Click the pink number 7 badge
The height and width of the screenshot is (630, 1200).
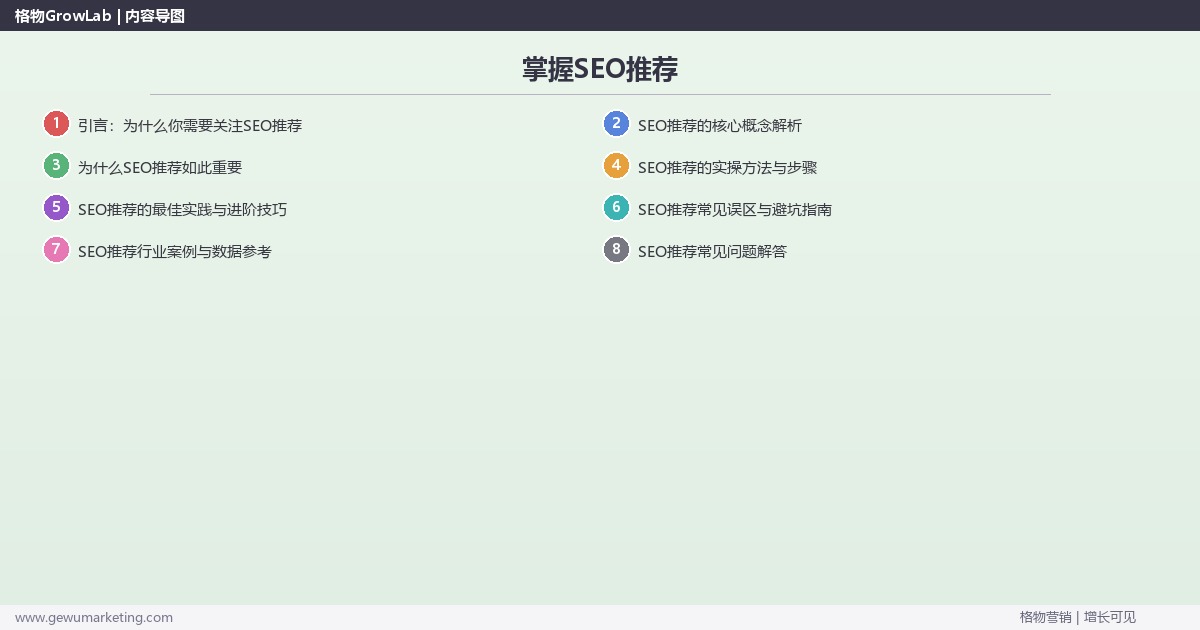click(x=56, y=250)
